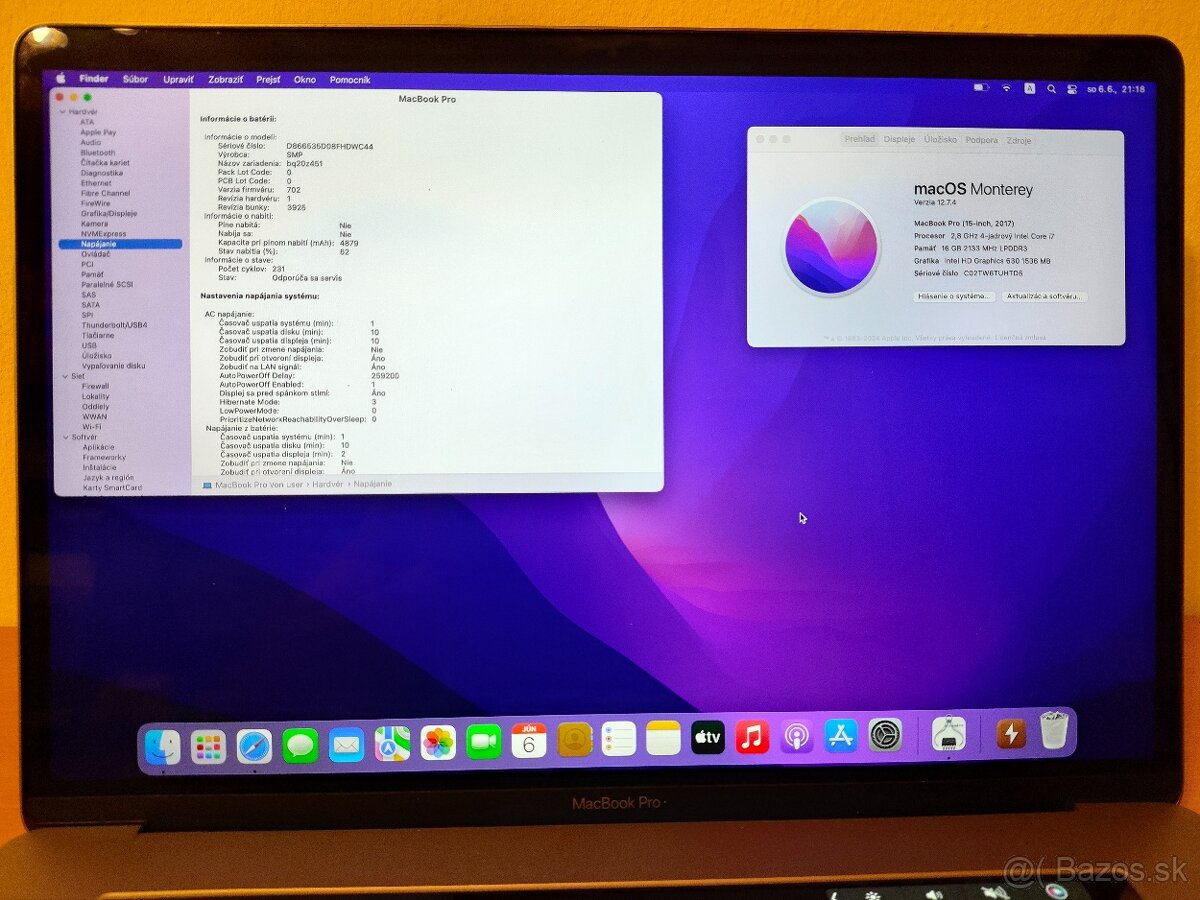Open the Music app icon
Image resolution: width=1200 pixels, height=900 pixels.
[x=752, y=737]
